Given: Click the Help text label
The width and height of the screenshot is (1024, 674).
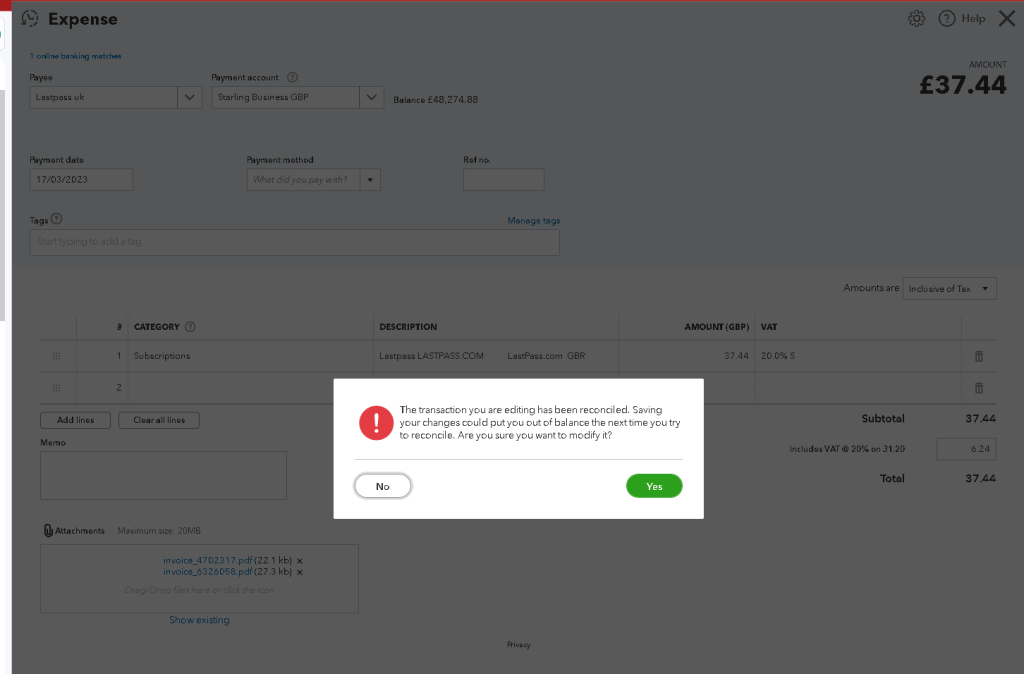Looking at the screenshot, I should pyautogui.click(x=973, y=18).
